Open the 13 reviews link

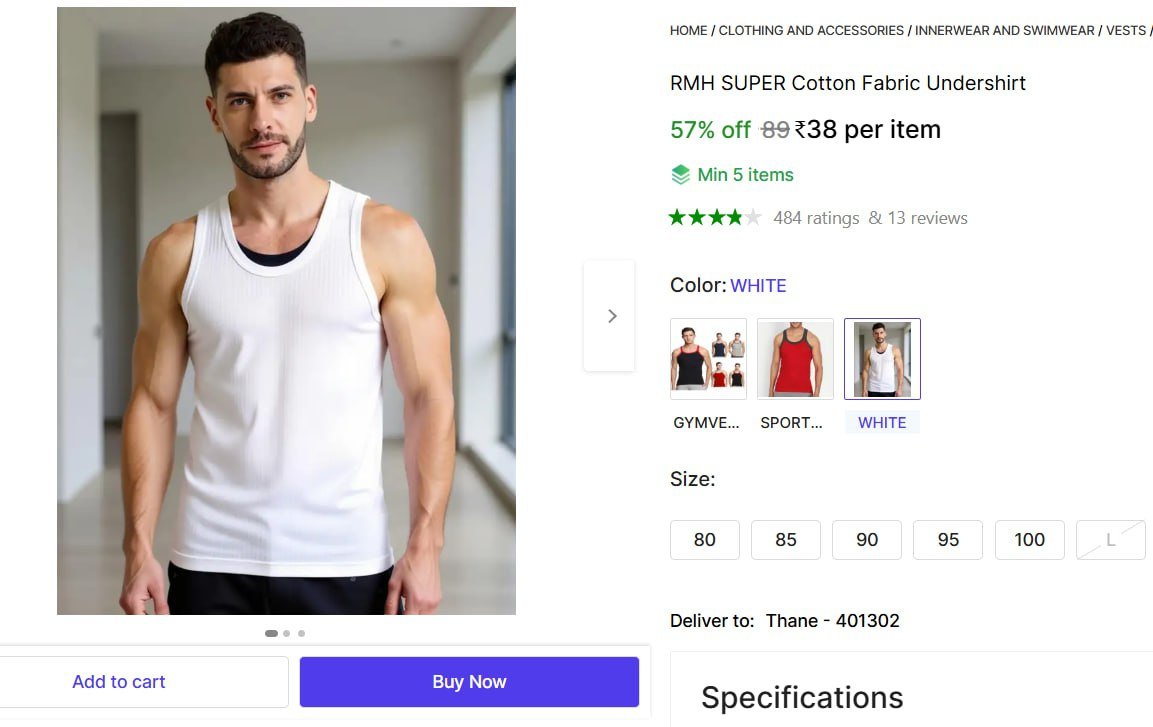point(927,217)
